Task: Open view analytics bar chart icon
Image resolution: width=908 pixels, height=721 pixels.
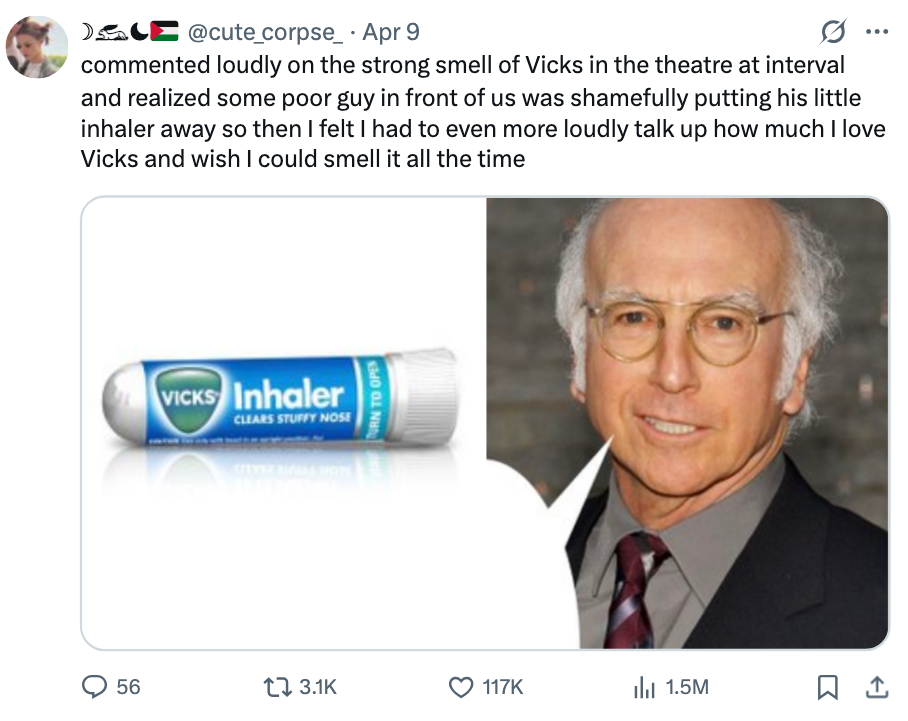Action: click(x=647, y=686)
